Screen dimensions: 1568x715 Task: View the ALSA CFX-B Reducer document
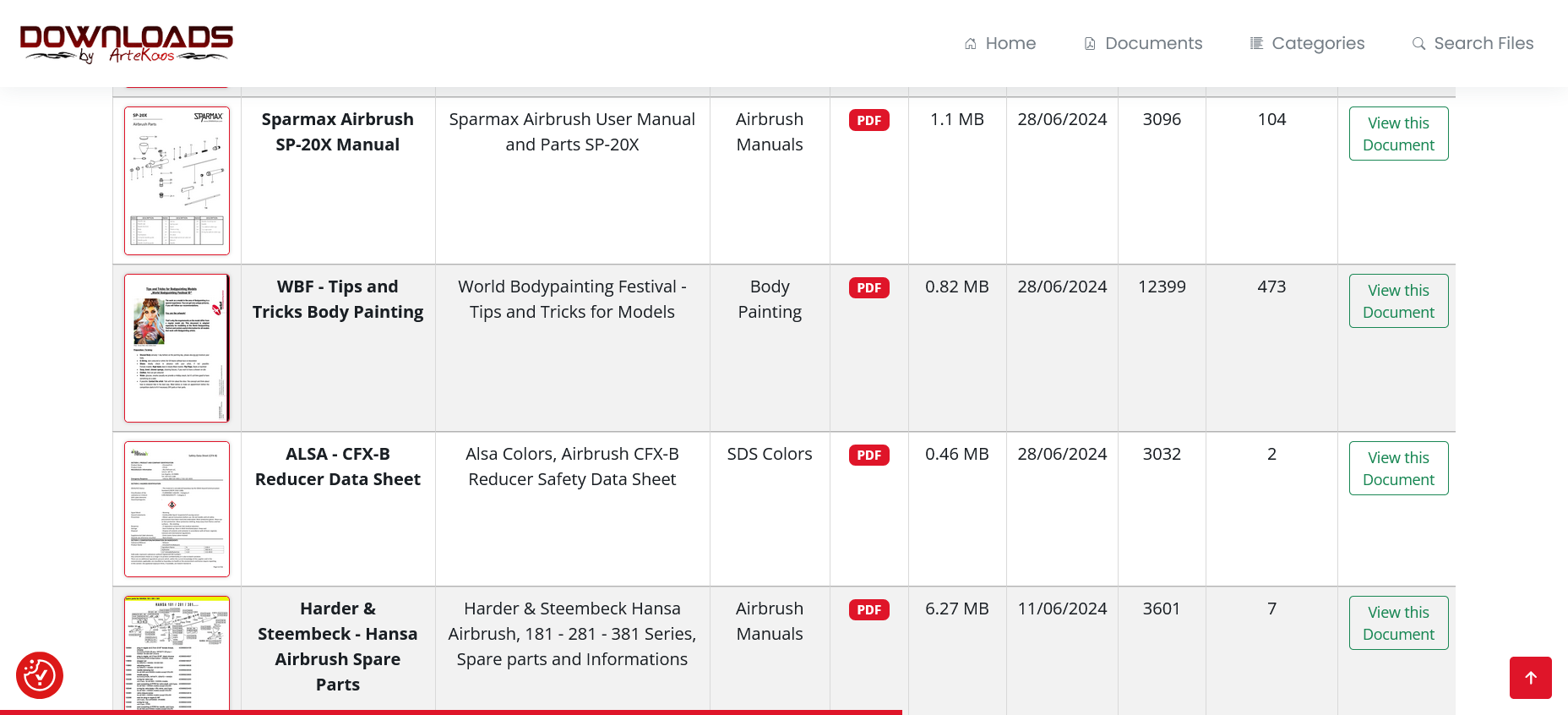pos(1399,468)
